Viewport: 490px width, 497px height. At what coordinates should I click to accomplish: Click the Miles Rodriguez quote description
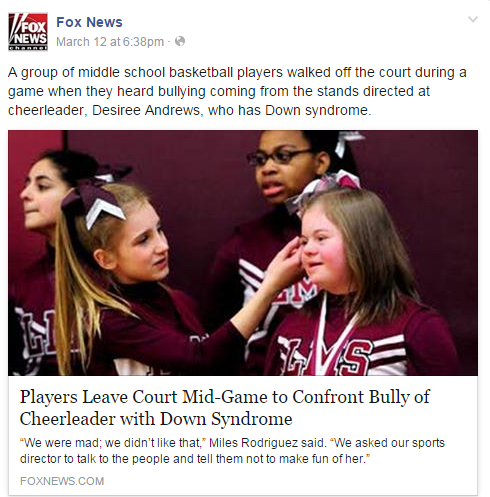[x=232, y=451]
